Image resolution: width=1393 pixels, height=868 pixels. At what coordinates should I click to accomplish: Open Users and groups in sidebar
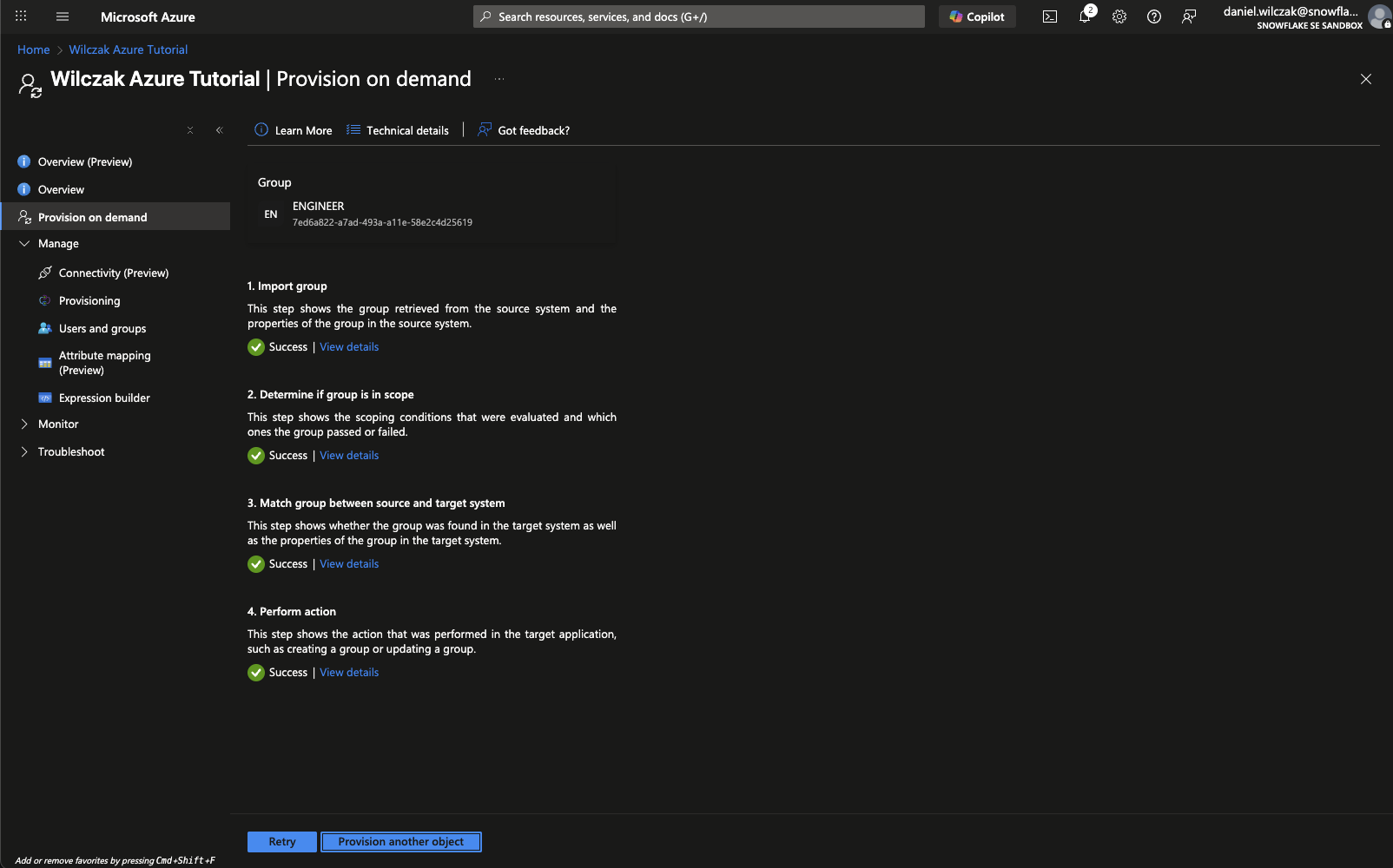[x=102, y=329]
